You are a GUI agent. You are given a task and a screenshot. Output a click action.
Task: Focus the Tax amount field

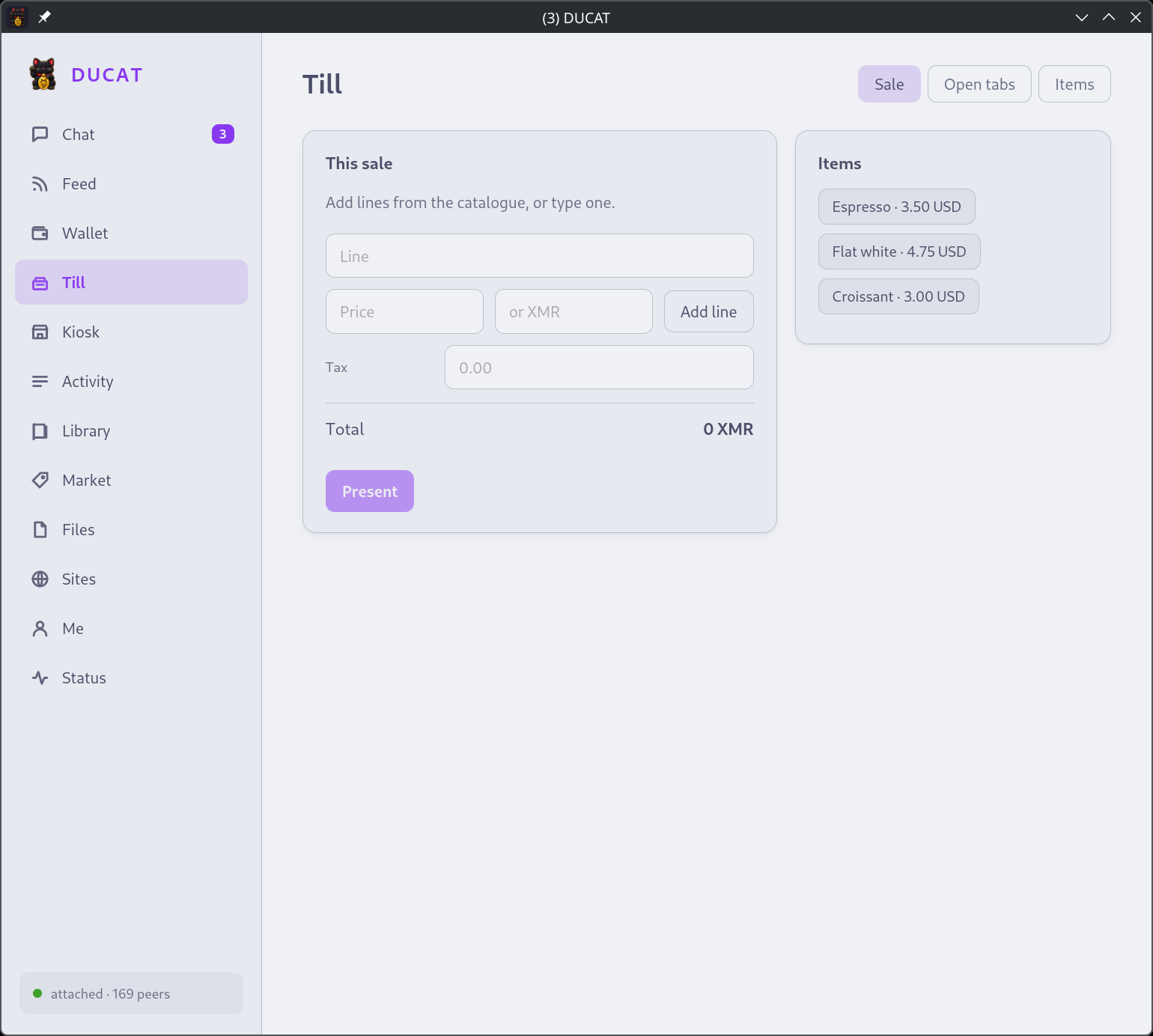tap(600, 368)
